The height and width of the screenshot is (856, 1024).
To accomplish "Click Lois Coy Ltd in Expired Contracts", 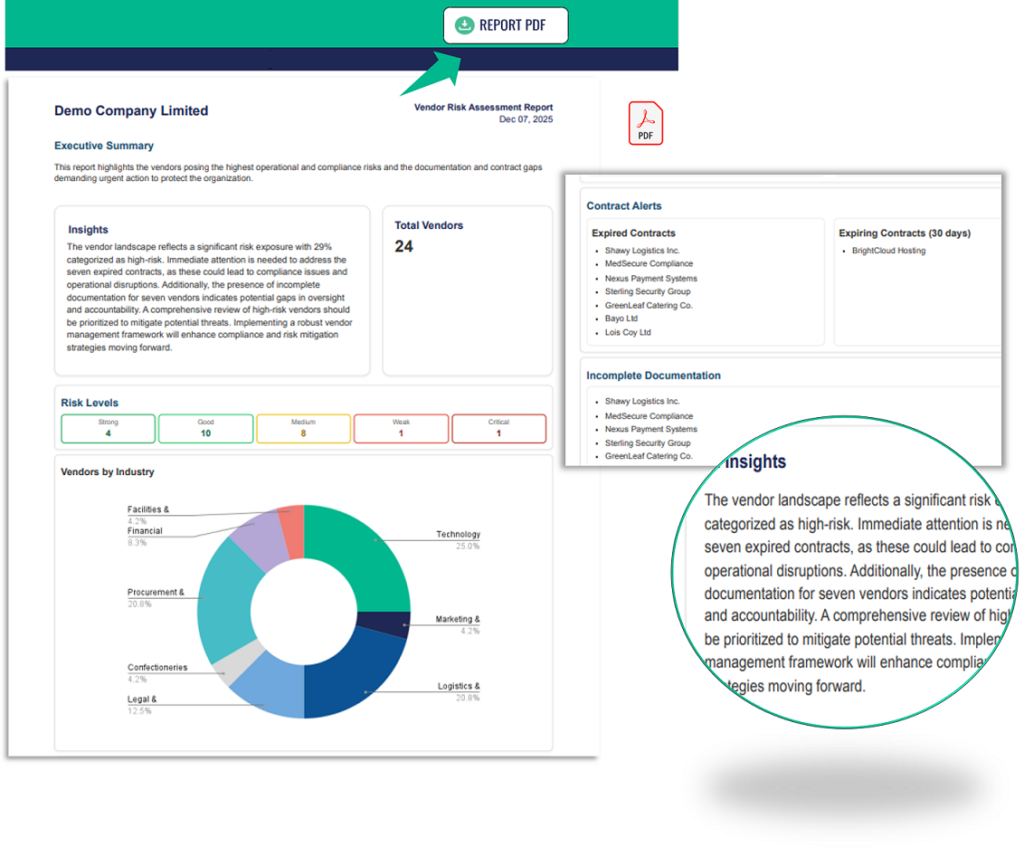I will (627, 332).
